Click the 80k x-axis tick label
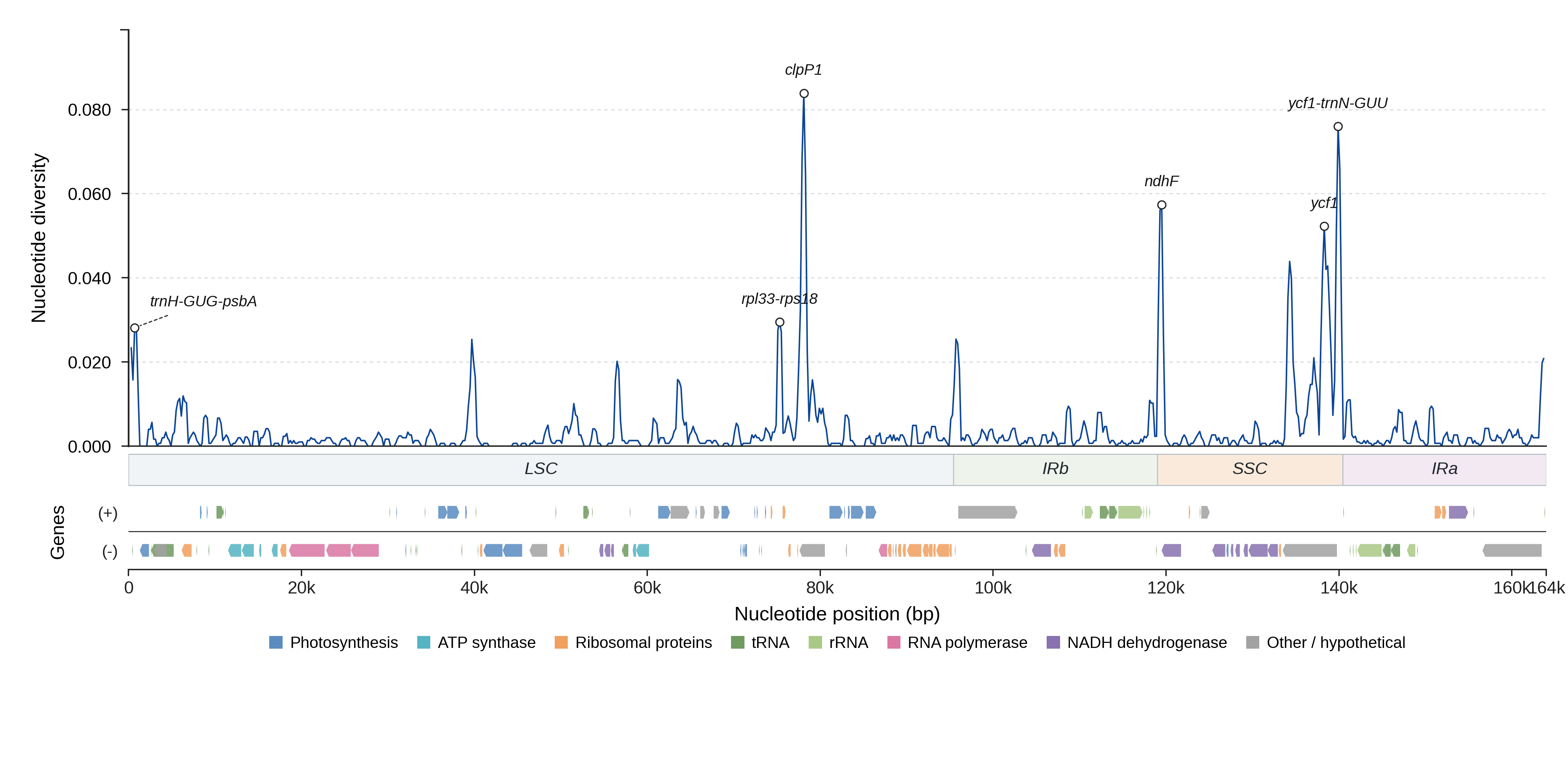The height and width of the screenshot is (763, 1568). point(820,588)
